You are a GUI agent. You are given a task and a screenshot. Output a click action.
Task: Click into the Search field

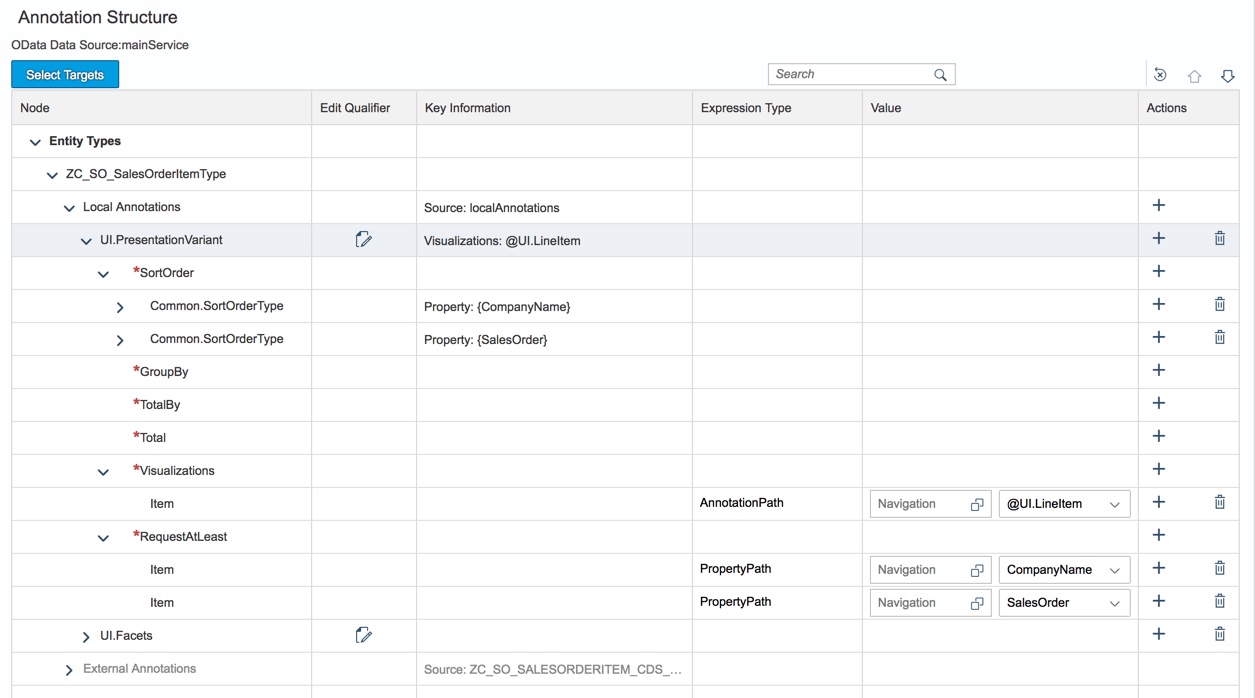coord(850,74)
